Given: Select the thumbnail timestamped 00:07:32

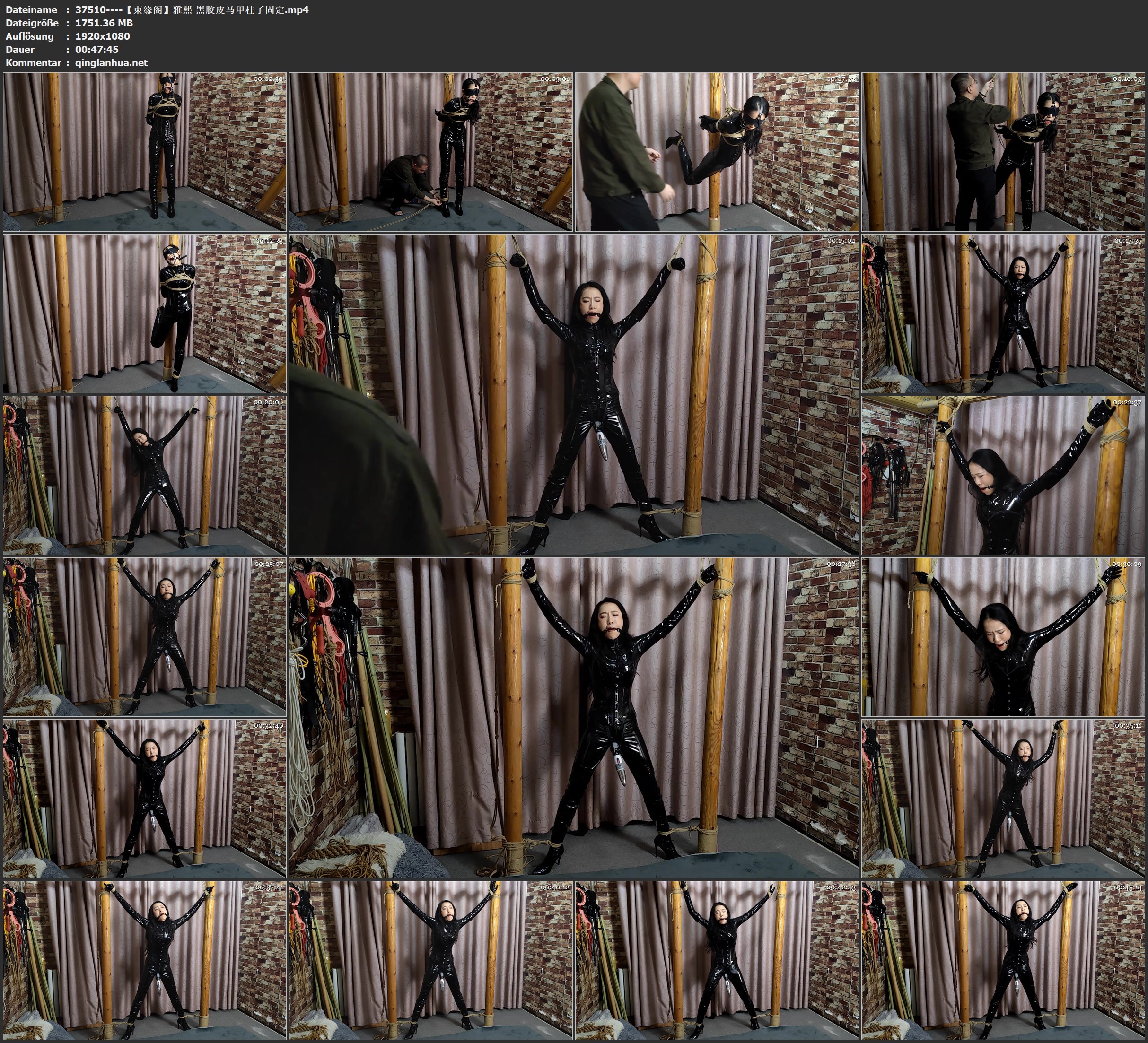Looking at the screenshot, I should point(717,151).
